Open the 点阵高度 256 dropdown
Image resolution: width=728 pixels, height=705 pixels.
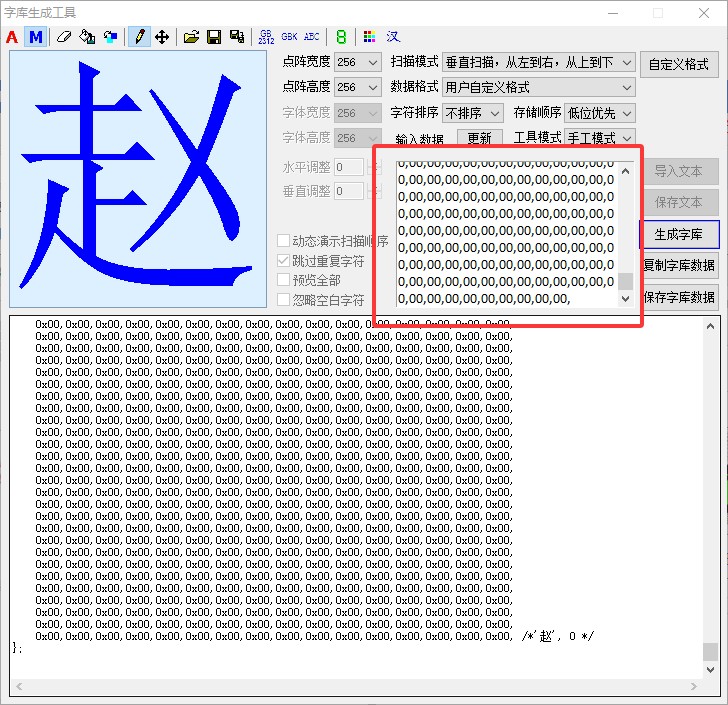point(358,87)
